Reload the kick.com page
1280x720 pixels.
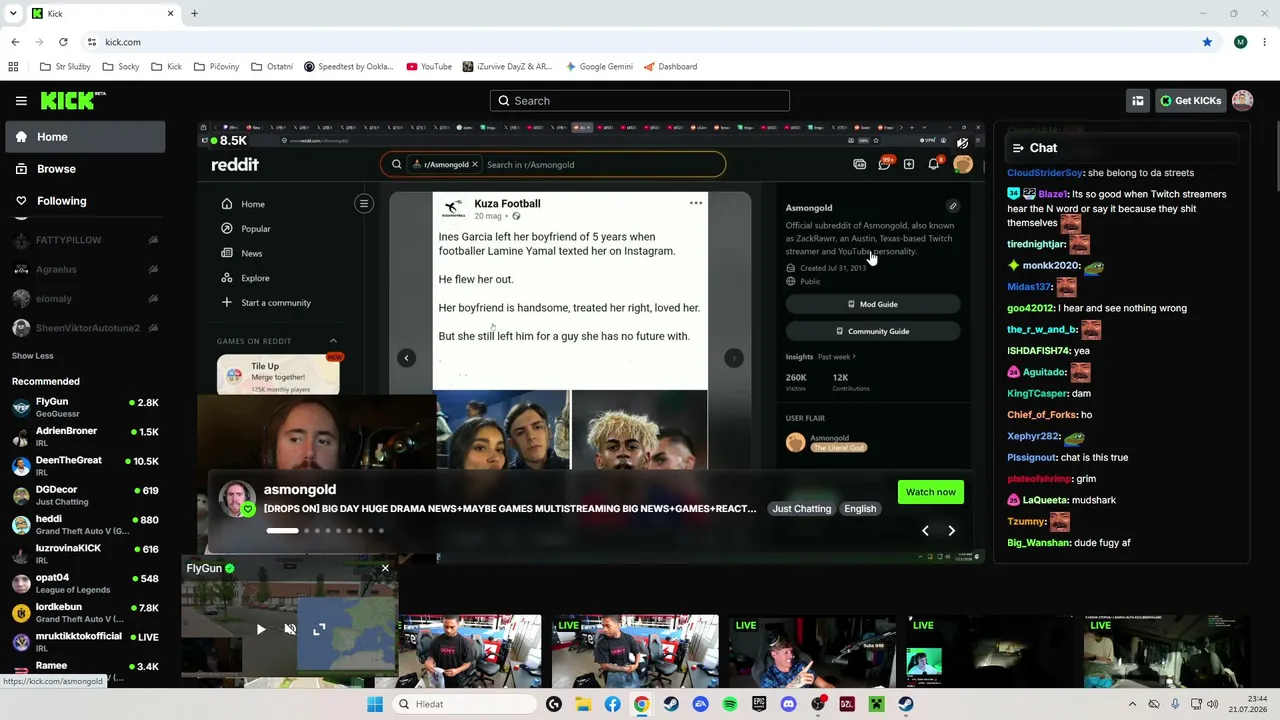click(x=63, y=42)
